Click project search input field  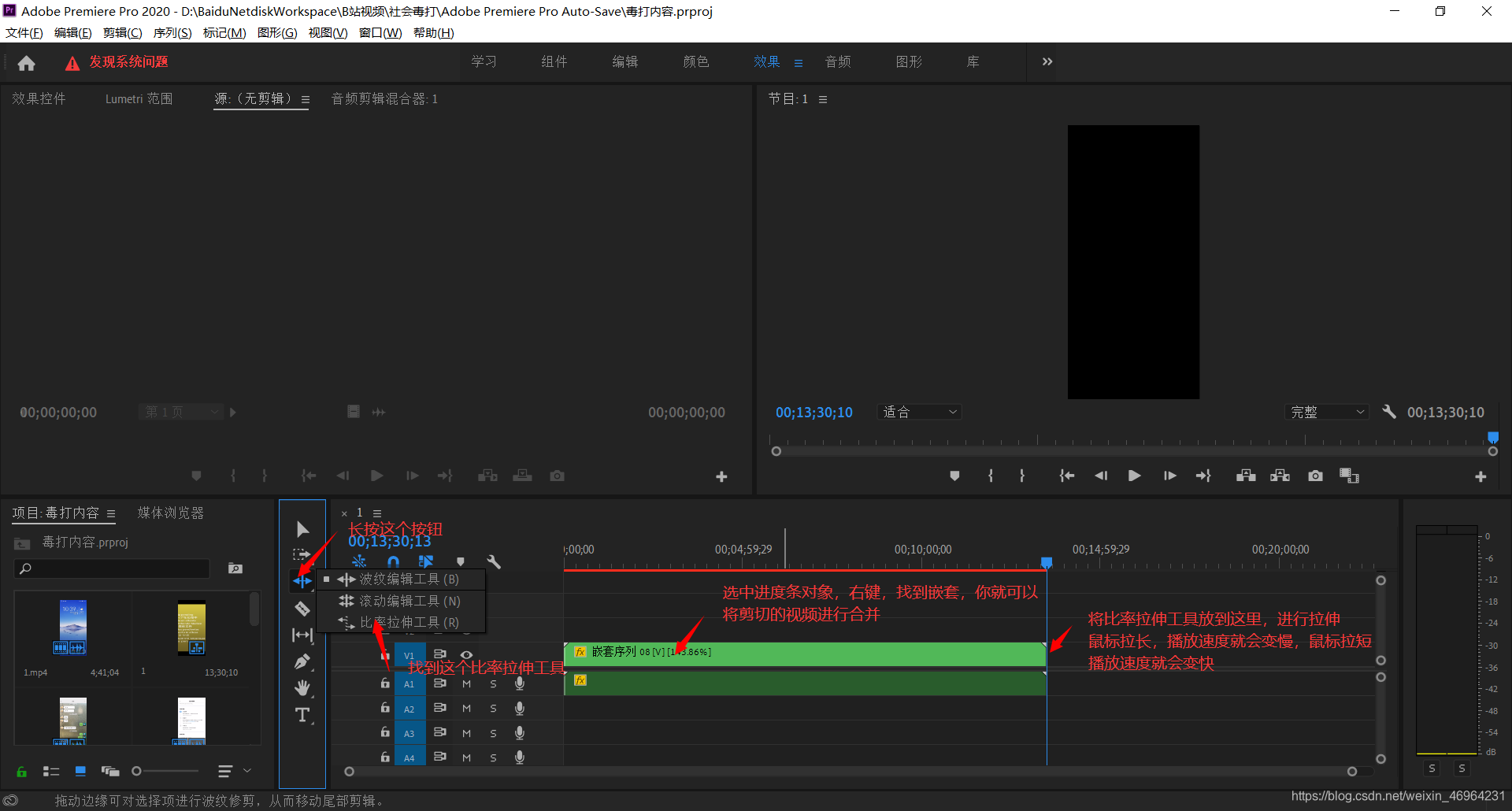(112, 568)
